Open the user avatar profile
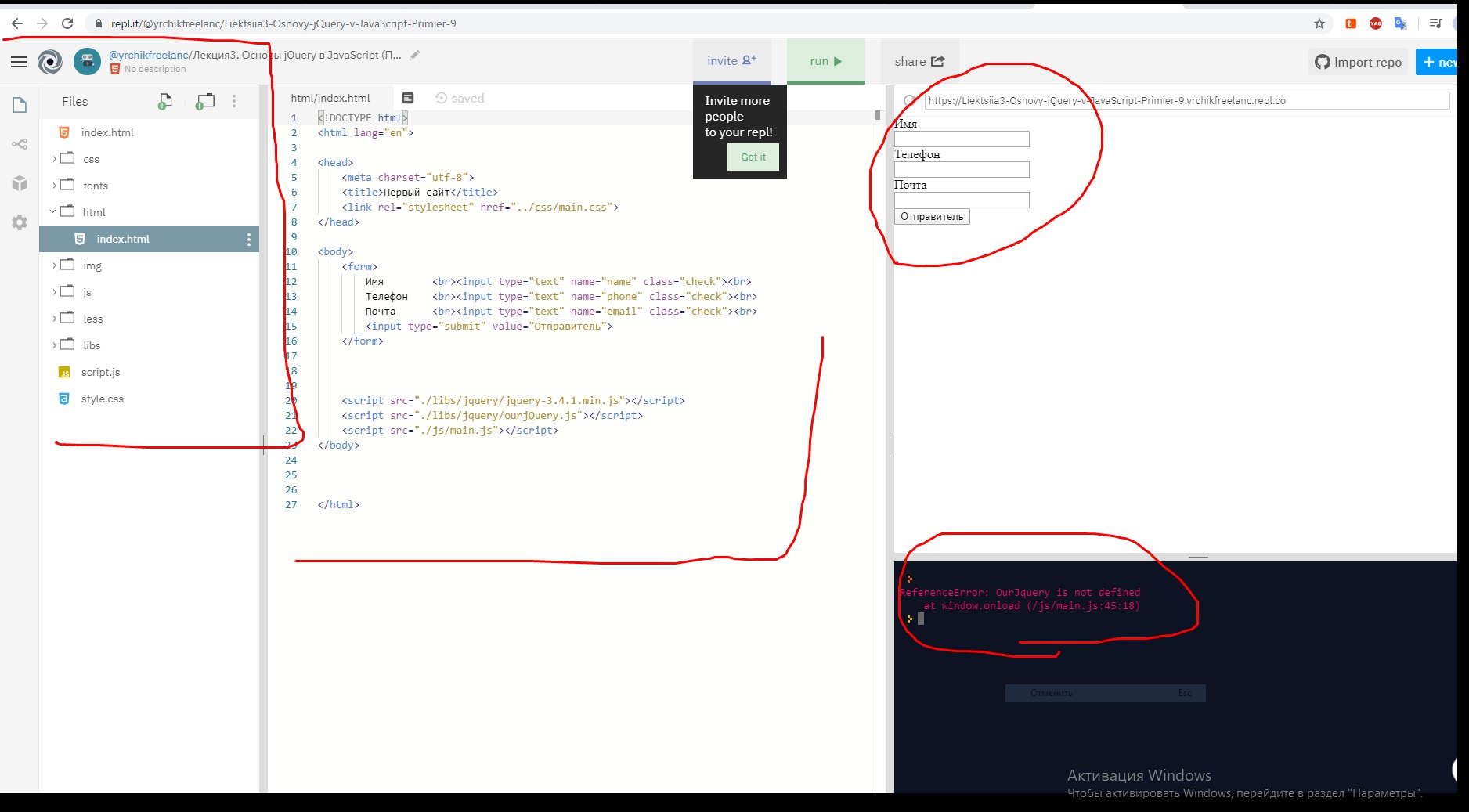 click(x=87, y=61)
